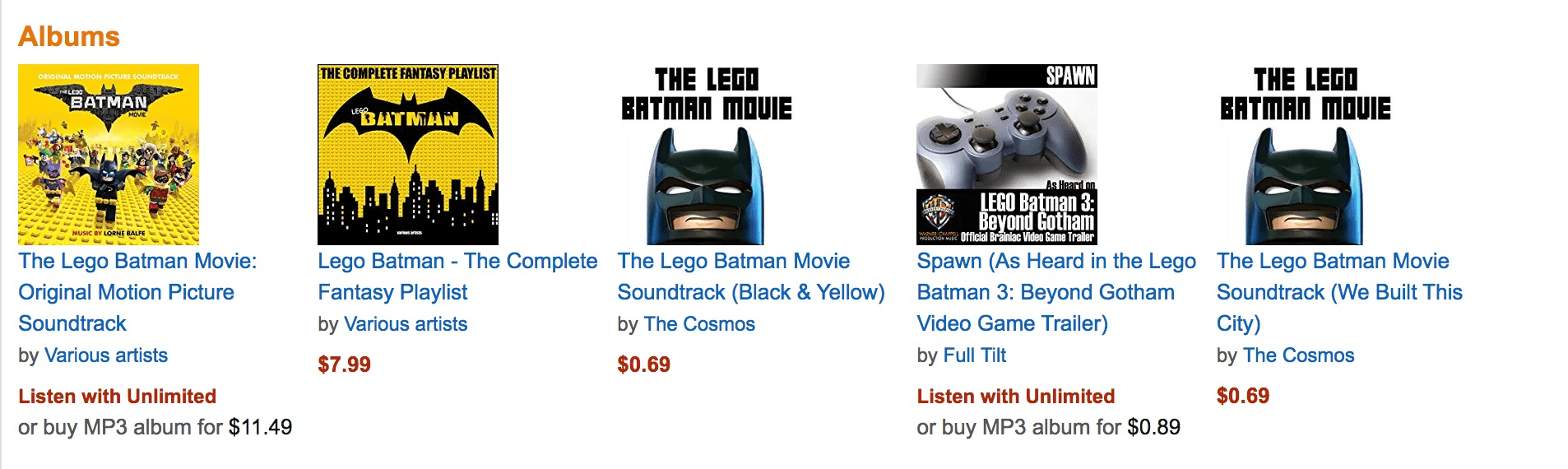The height and width of the screenshot is (469, 1568).
Task: Select the Black & Yellow Batman head cover
Action: tap(707, 155)
